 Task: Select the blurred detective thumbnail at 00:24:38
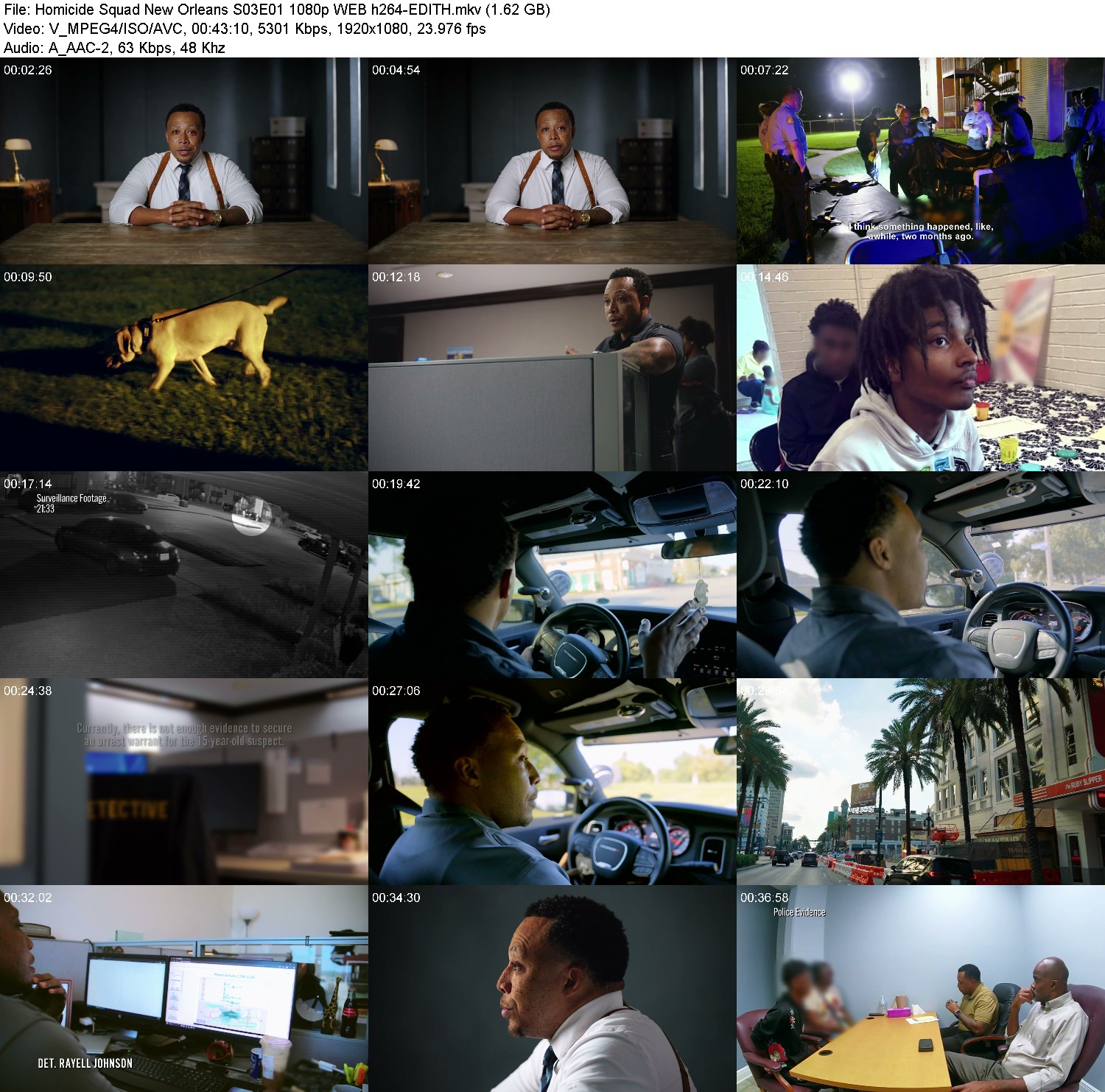pyautogui.click(x=183, y=782)
